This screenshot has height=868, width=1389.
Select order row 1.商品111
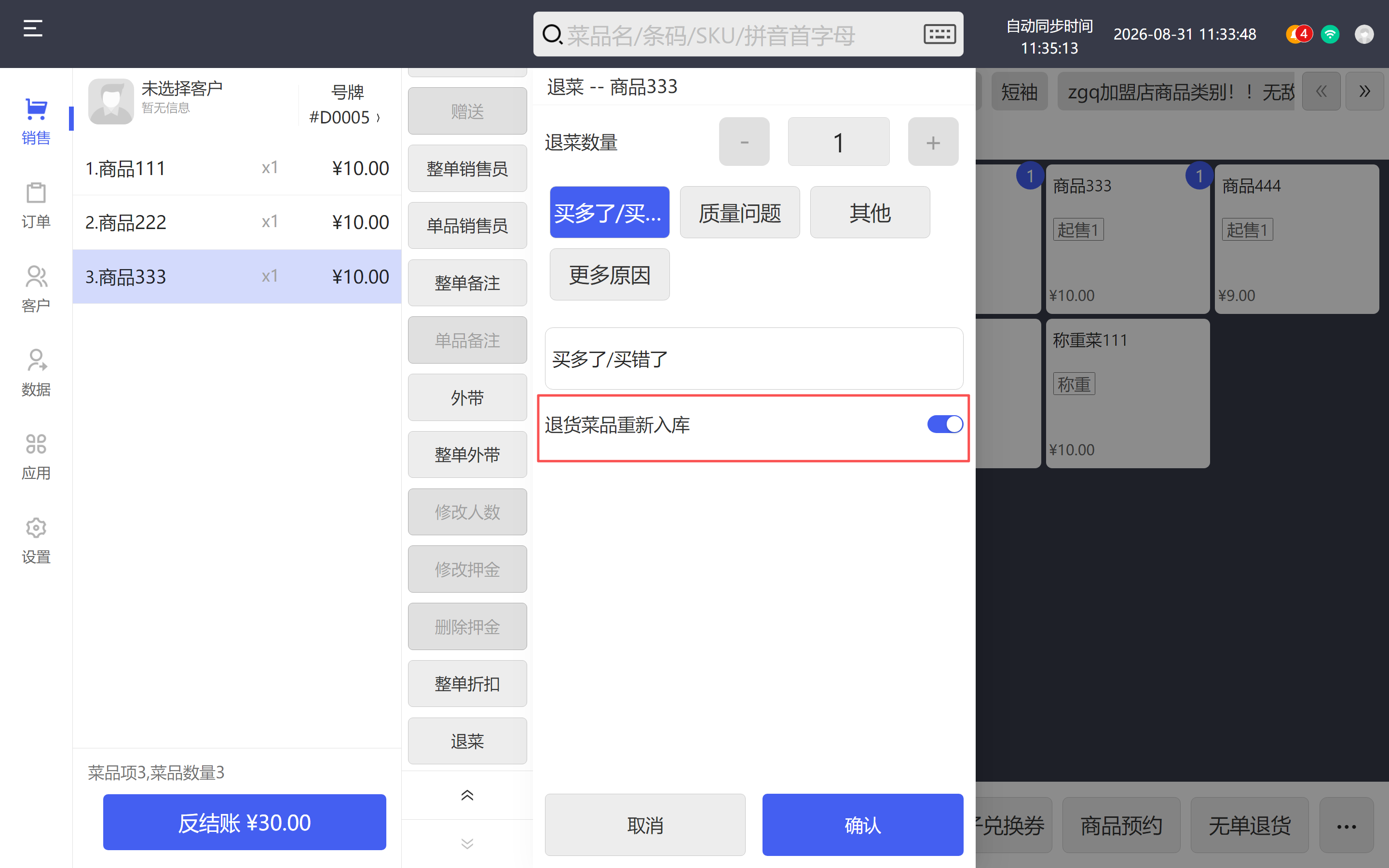237,168
